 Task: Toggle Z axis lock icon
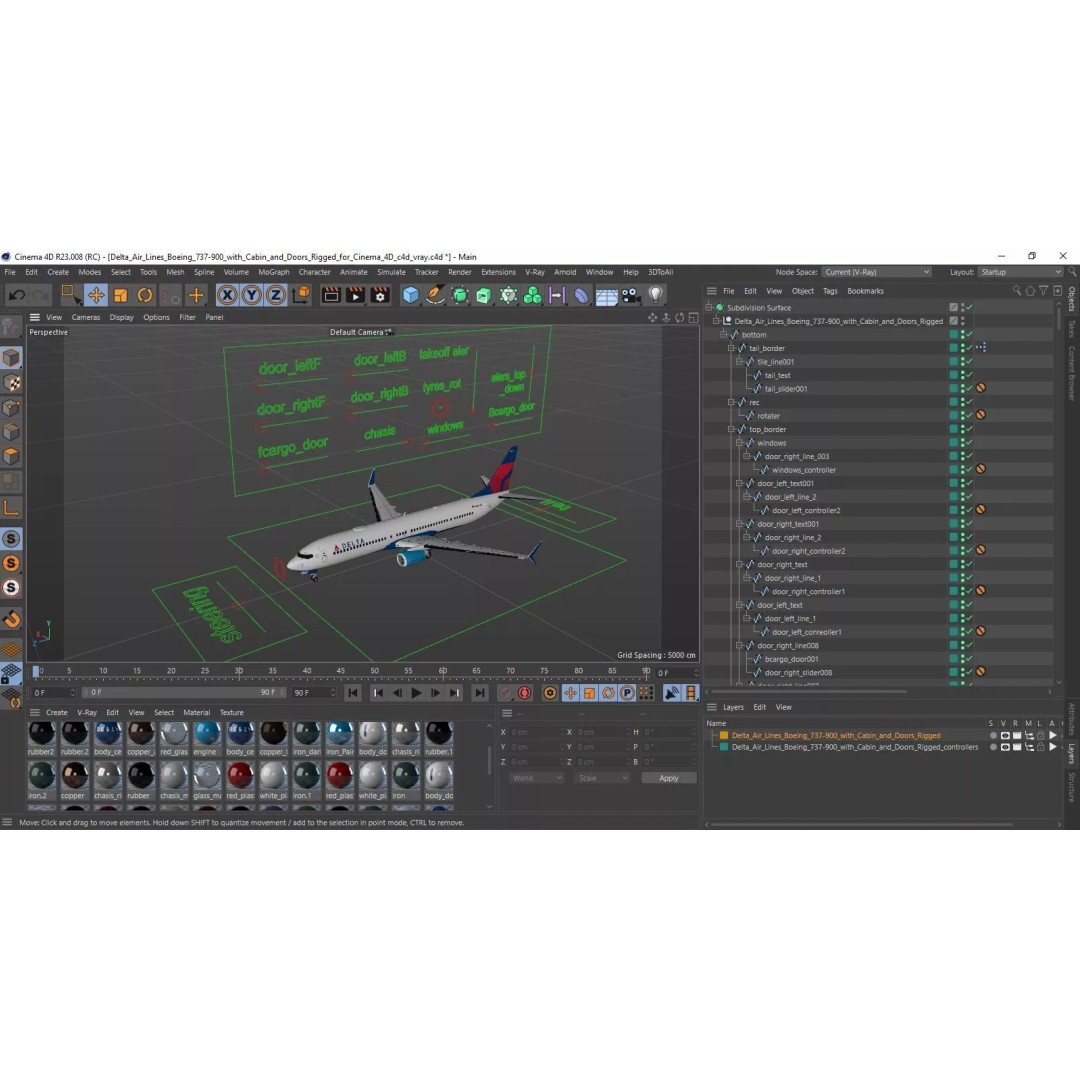click(x=276, y=295)
